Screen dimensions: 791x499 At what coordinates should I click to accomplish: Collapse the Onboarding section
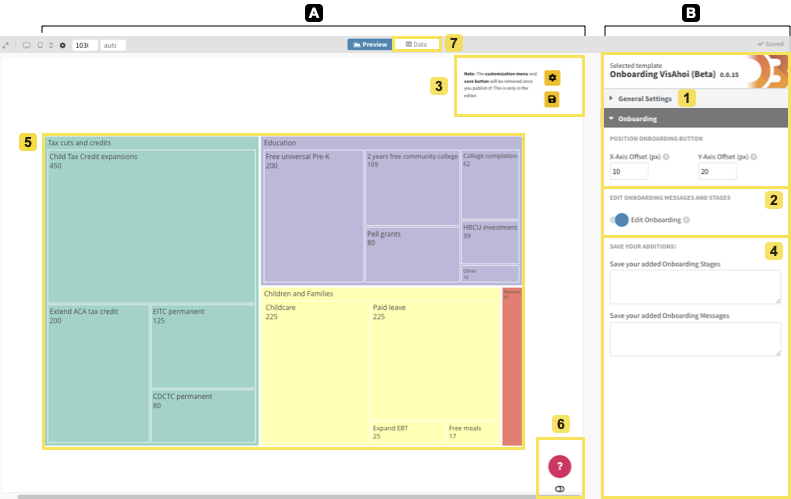pyautogui.click(x=637, y=118)
